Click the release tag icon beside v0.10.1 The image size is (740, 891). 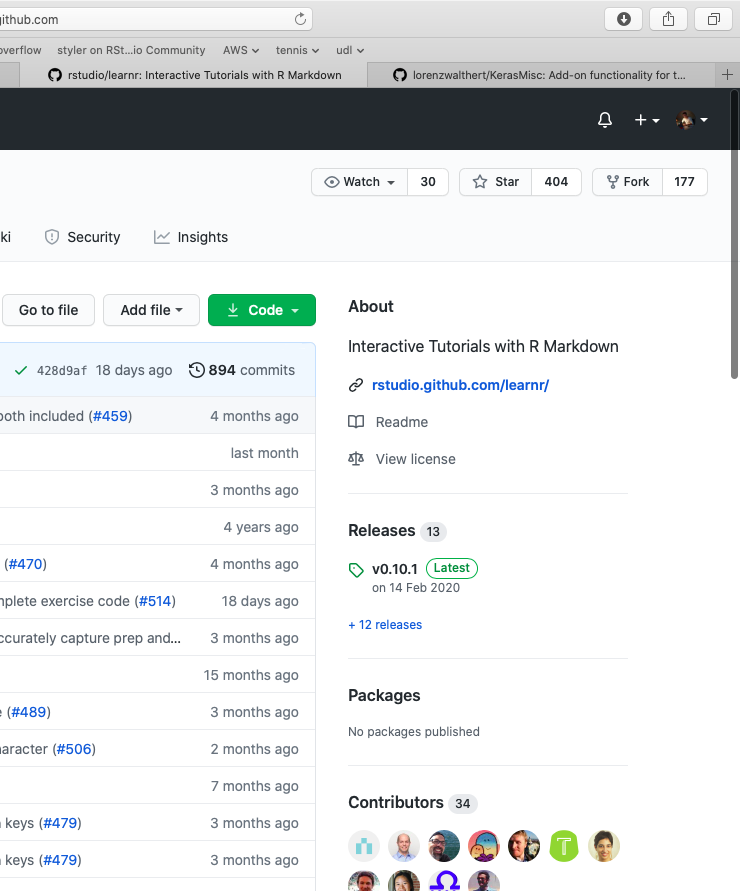(x=355, y=570)
